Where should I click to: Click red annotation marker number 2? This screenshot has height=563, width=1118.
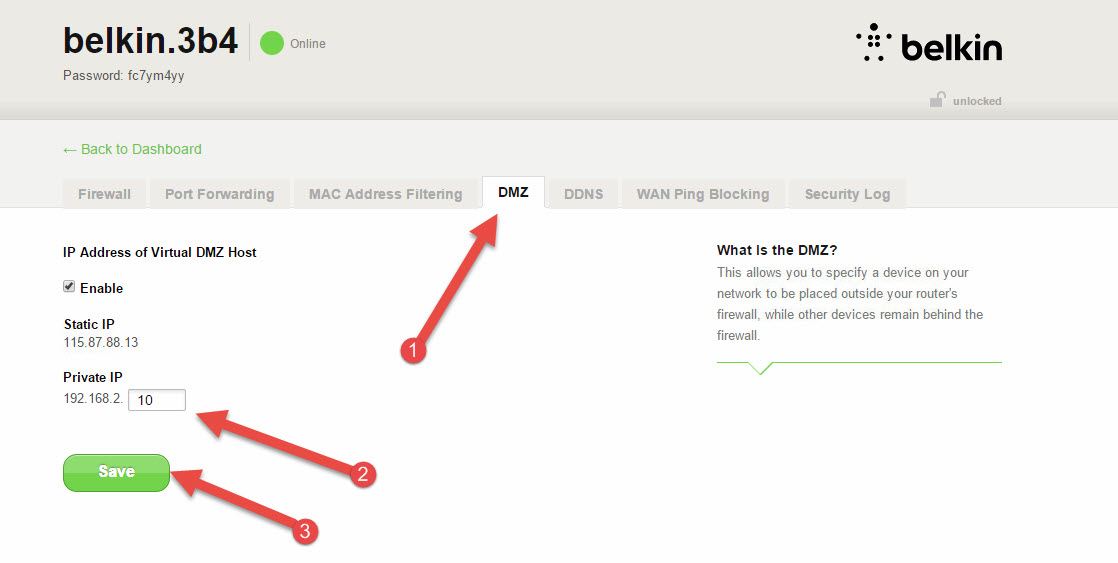364,475
